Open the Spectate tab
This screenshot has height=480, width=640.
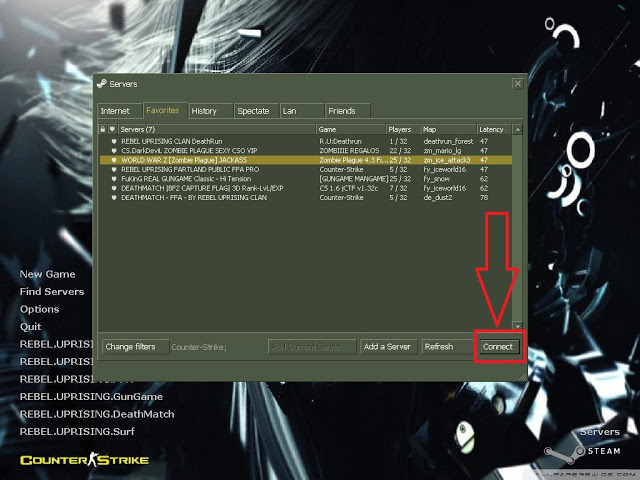[x=256, y=111]
